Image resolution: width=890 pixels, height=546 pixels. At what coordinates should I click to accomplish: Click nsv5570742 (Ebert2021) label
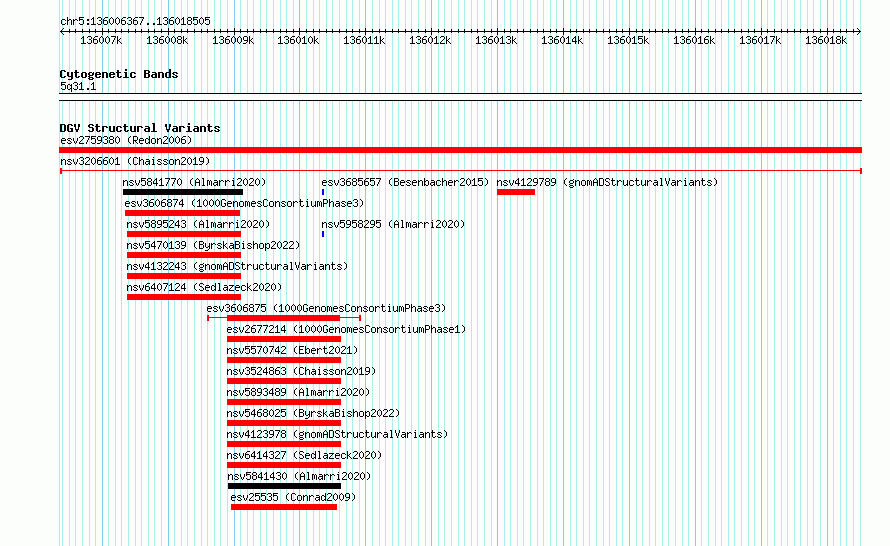pyautogui.click(x=292, y=350)
